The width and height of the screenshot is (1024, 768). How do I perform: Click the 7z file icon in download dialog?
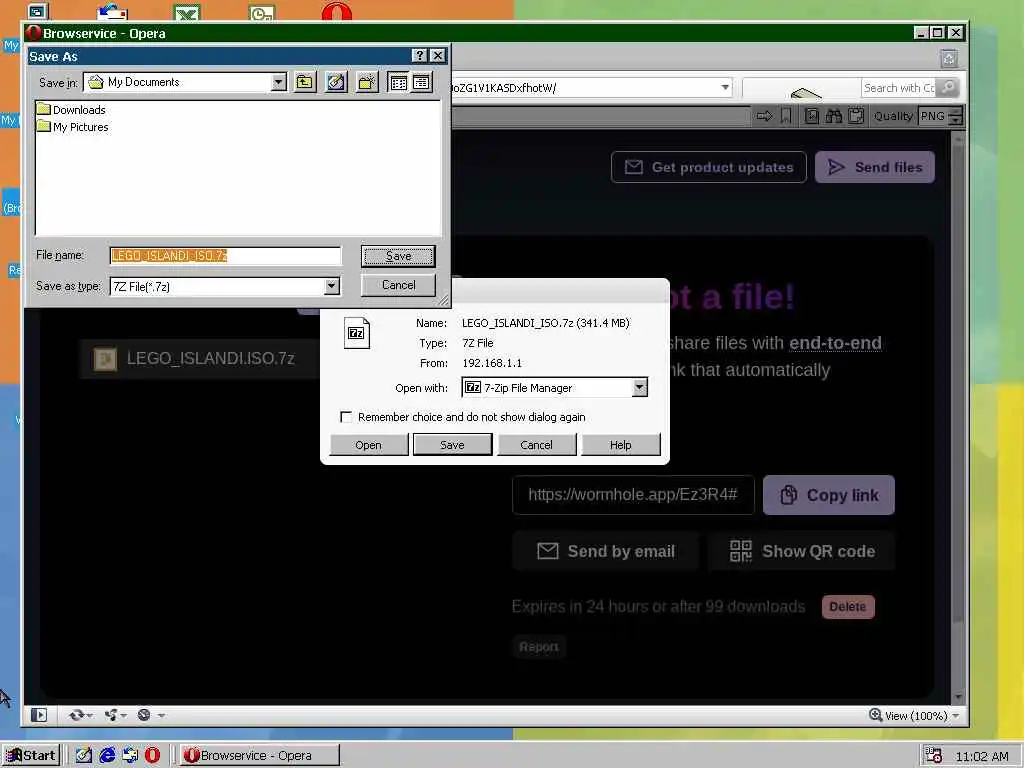357,333
